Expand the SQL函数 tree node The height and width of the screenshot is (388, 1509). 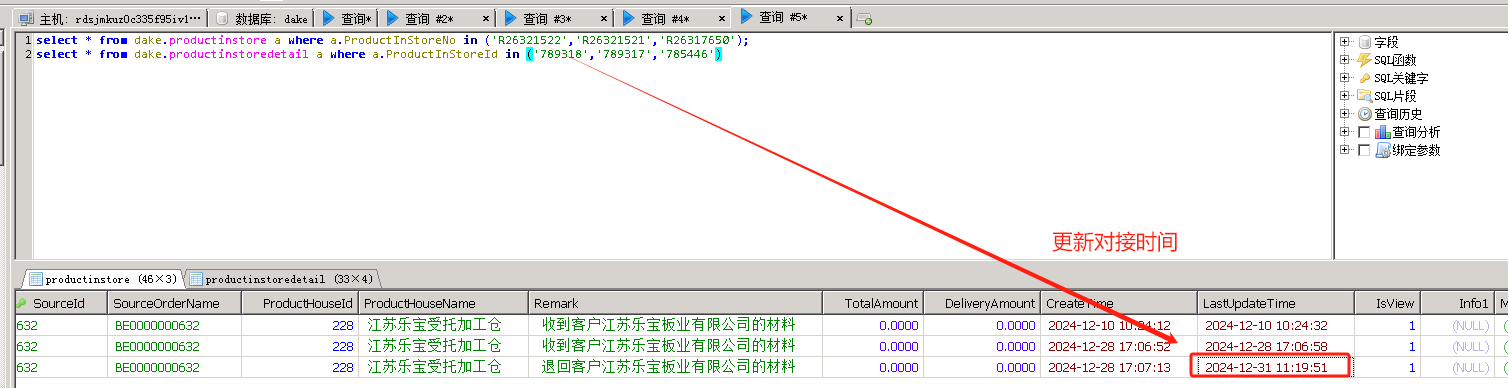(x=1345, y=60)
